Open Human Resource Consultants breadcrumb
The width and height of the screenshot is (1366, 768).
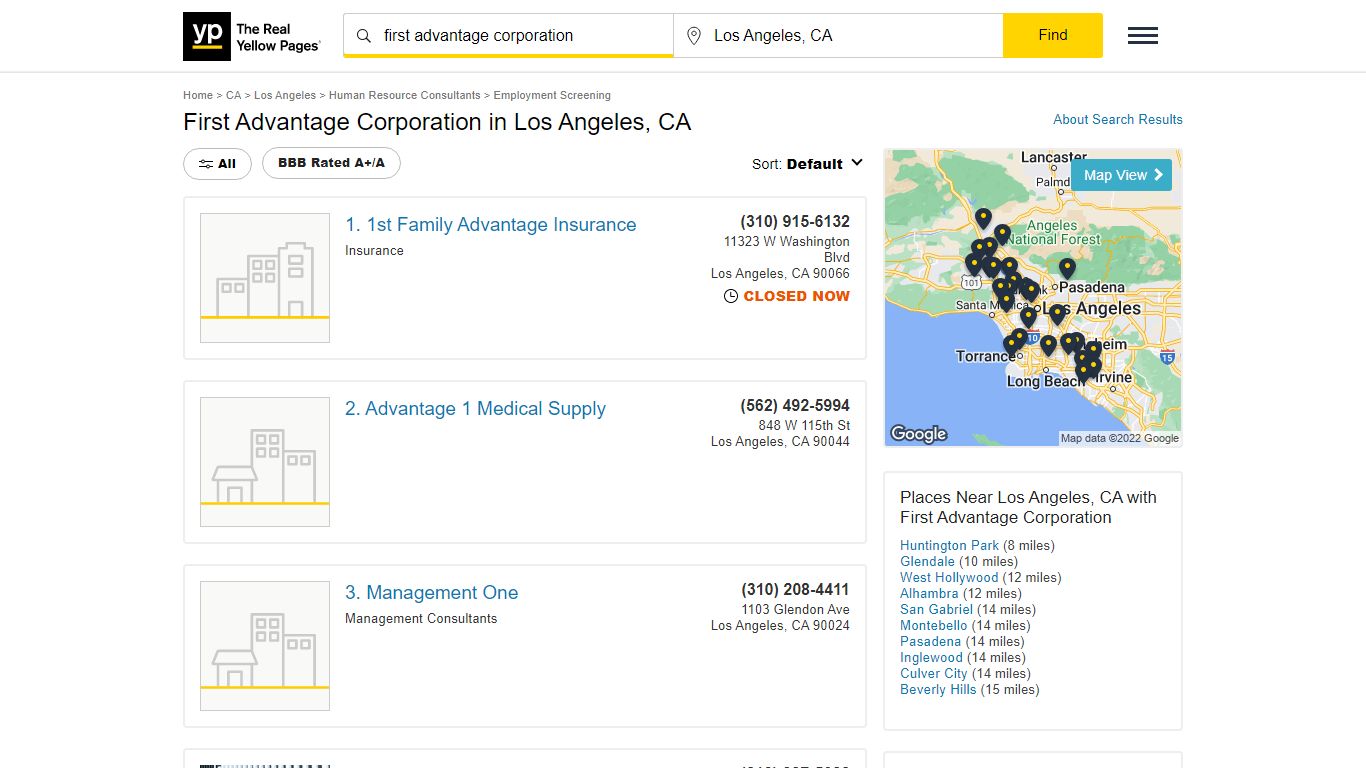(x=405, y=95)
